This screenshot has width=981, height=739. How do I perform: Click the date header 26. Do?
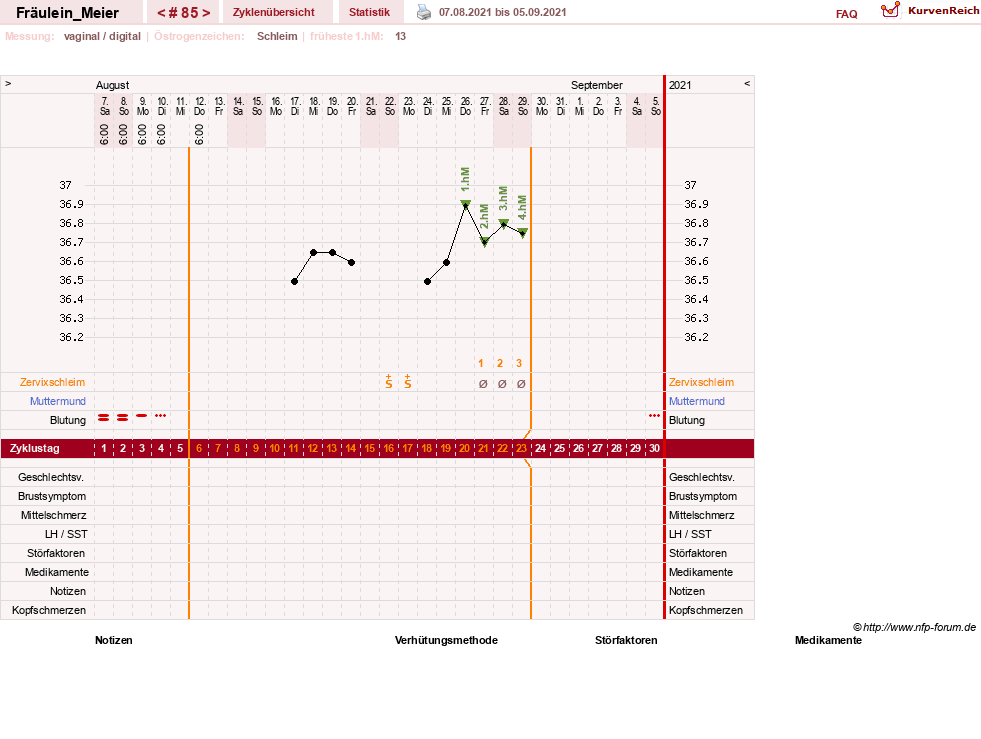(465, 106)
